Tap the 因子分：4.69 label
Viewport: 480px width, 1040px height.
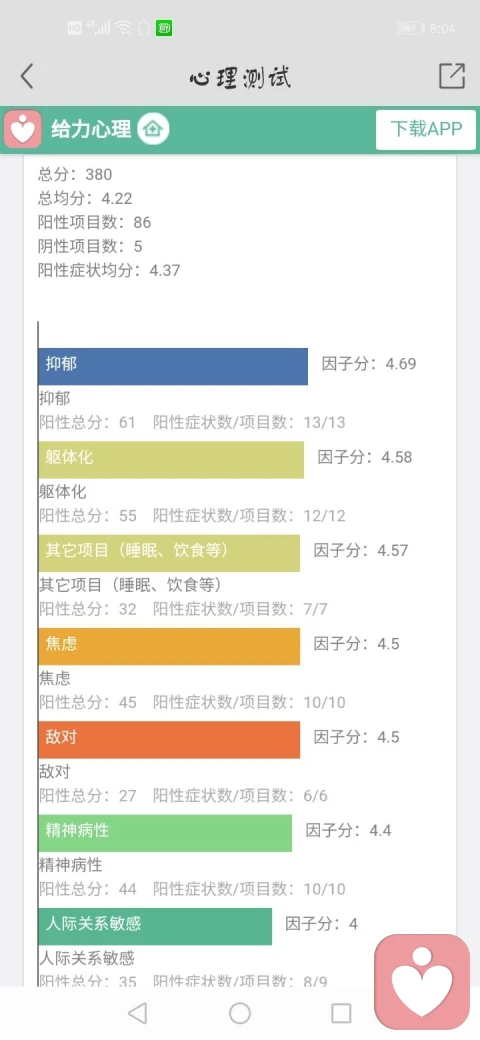click(x=369, y=363)
